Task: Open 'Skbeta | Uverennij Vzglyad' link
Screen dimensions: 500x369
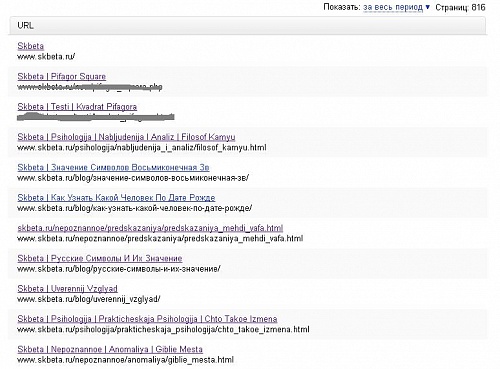Action: [67, 289]
